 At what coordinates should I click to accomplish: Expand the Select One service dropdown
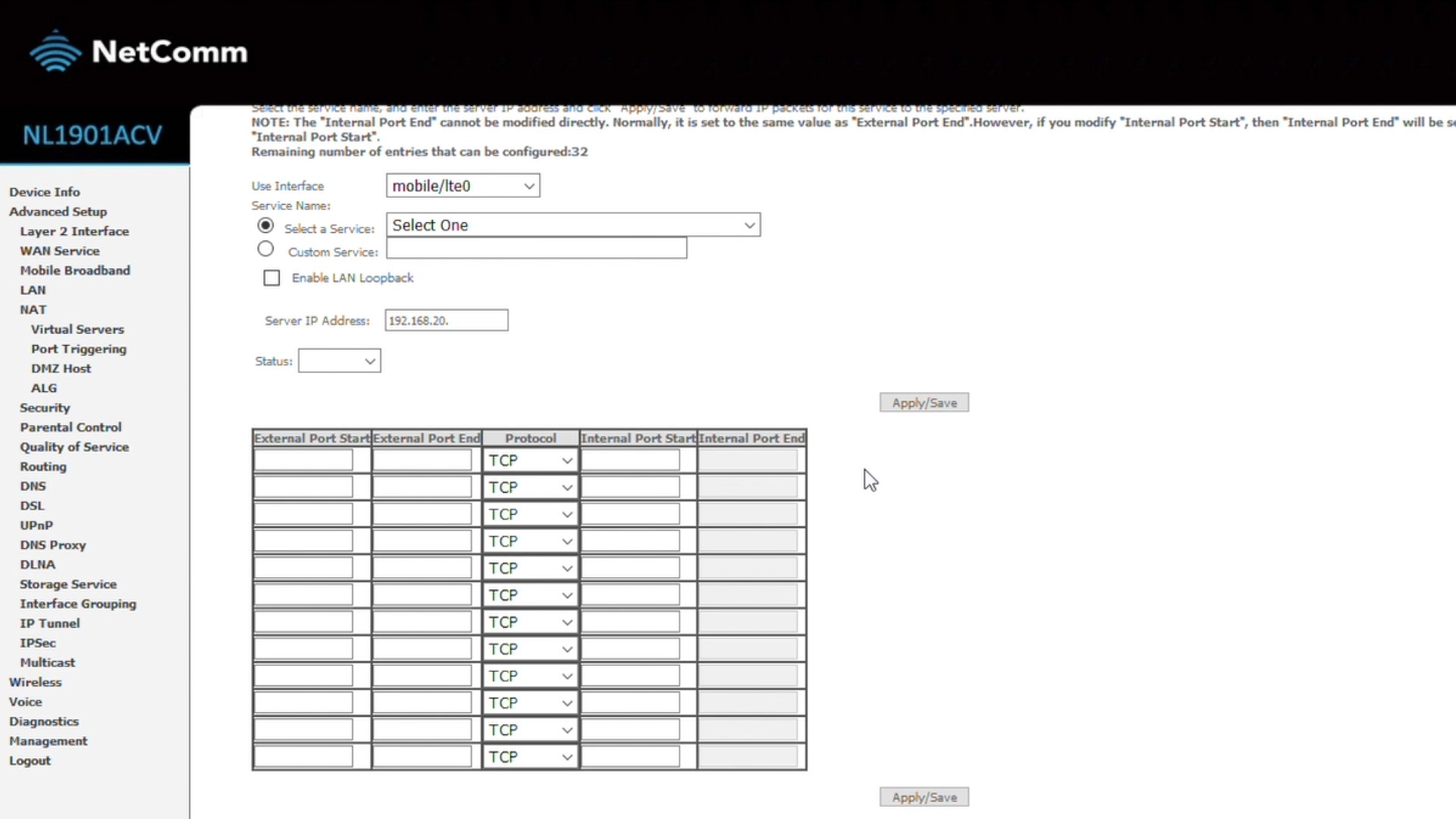pos(573,225)
